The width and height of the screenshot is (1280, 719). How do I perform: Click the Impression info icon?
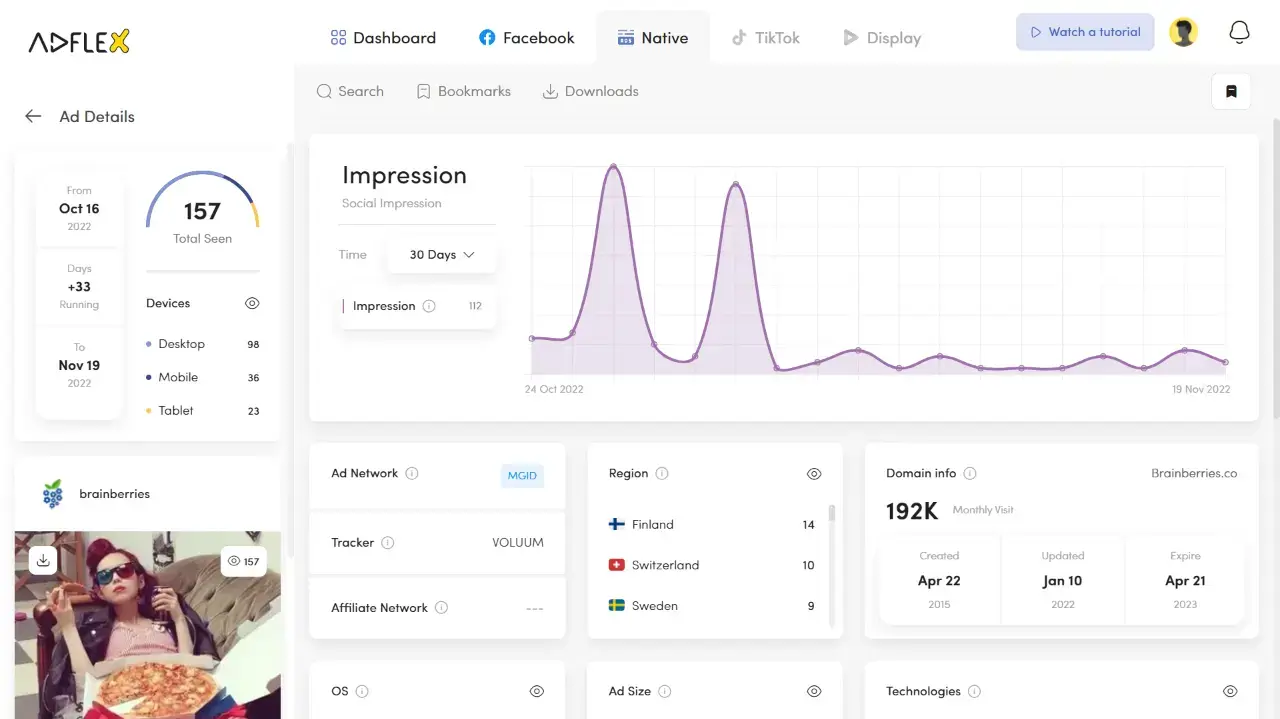pyautogui.click(x=429, y=306)
